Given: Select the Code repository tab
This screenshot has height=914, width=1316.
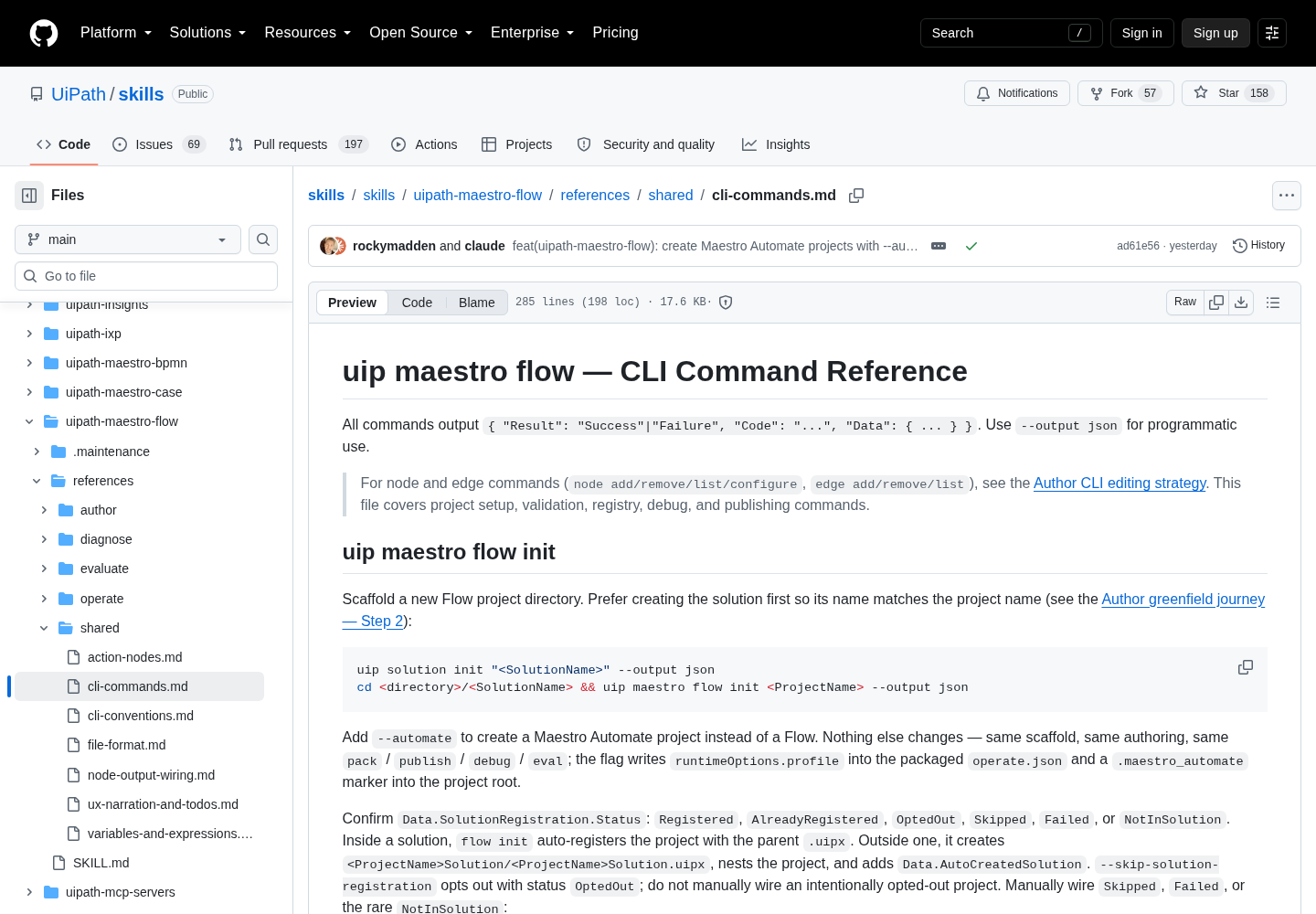Looking at the screenshot, I should click(63, 144).
